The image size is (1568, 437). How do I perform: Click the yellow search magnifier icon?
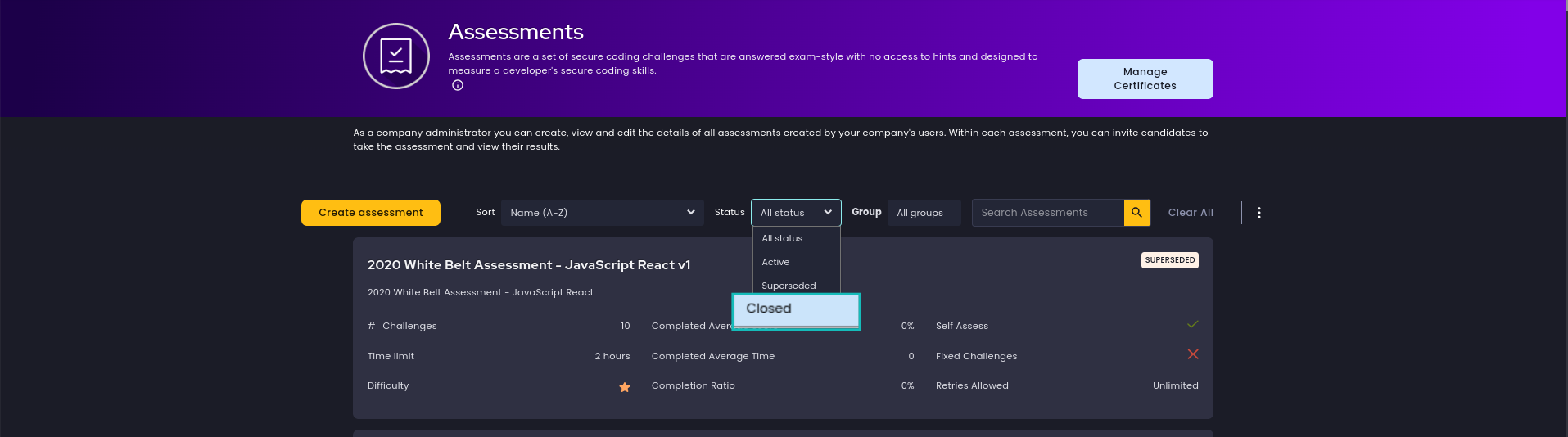[1136, 213]
